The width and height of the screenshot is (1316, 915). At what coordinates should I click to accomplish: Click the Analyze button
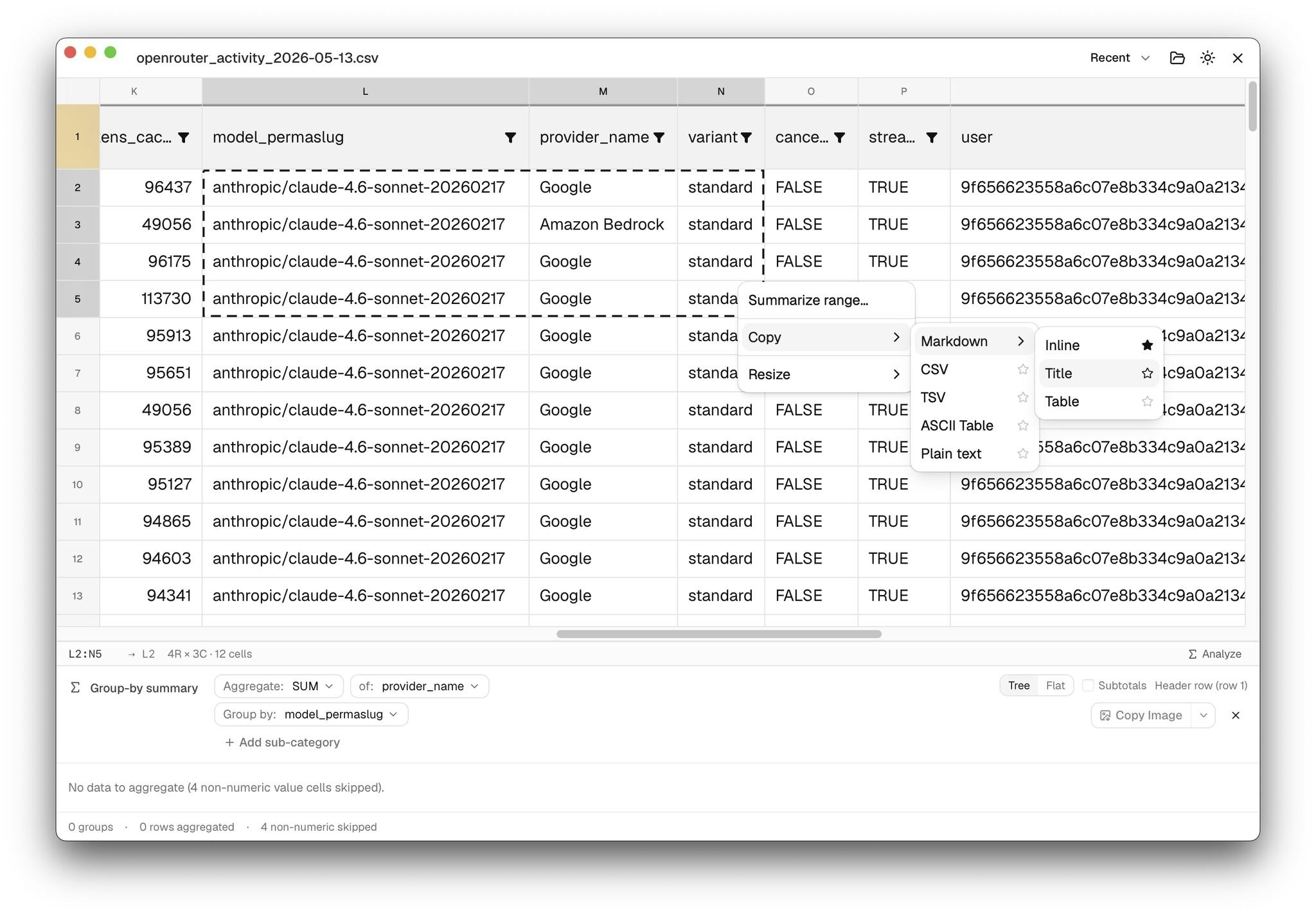pos(1214,653)
